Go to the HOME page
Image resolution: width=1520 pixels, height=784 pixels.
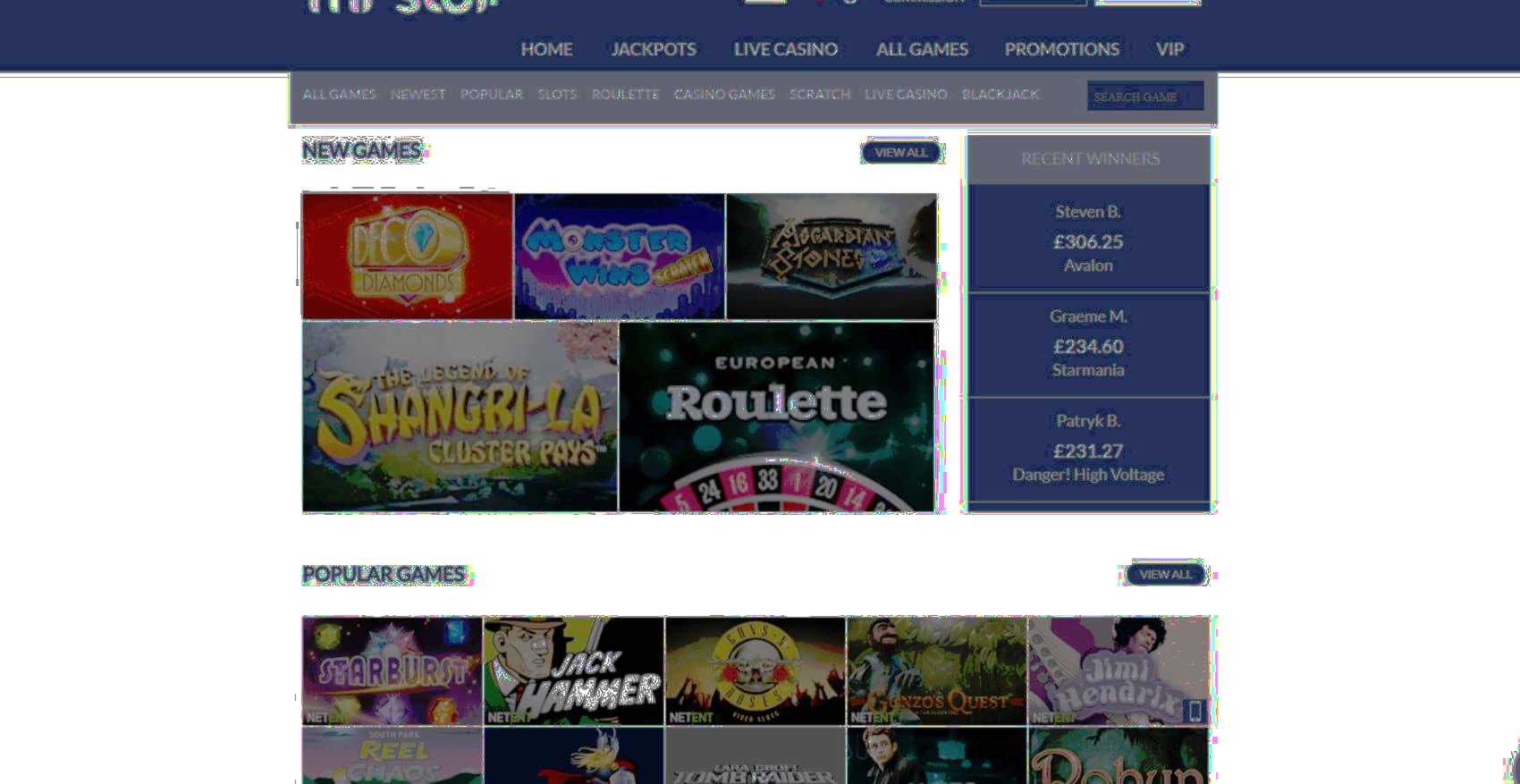[x=546, y=49]
